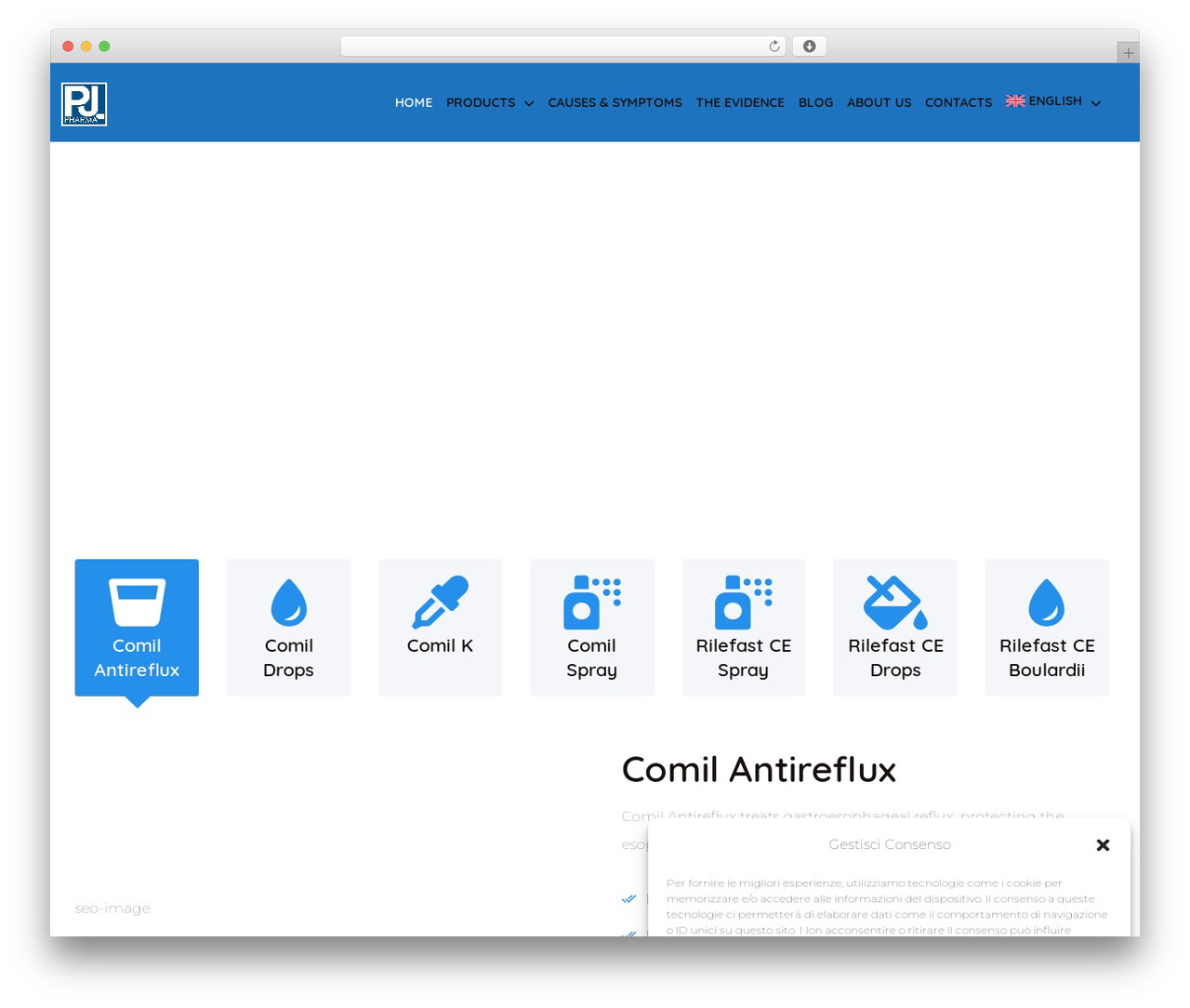Select the Comil Spray tab label
The width and height of the screenshot is (1190, 1008).
[592, 657]
